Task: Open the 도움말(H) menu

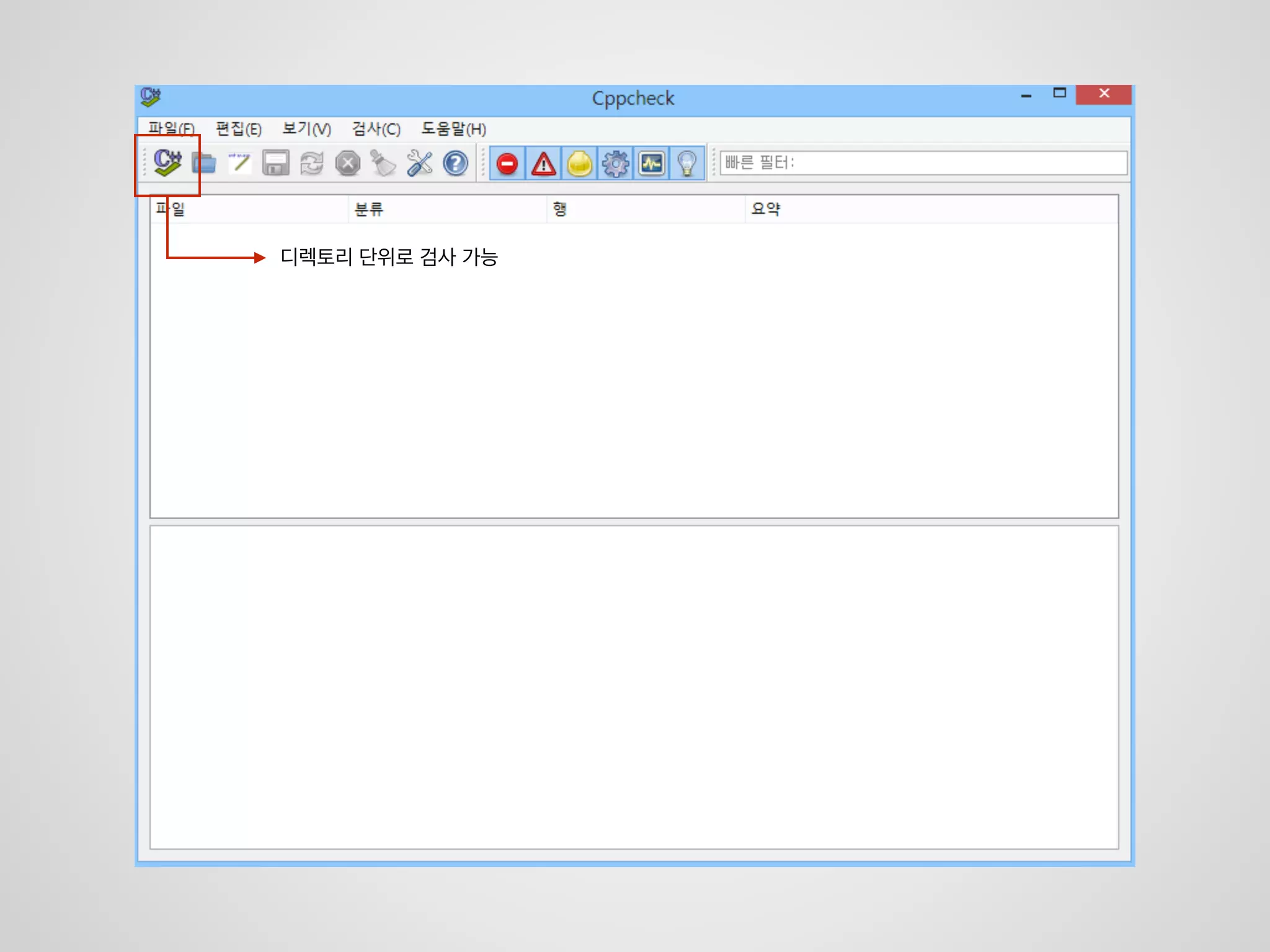Action: tap(454, 129)
